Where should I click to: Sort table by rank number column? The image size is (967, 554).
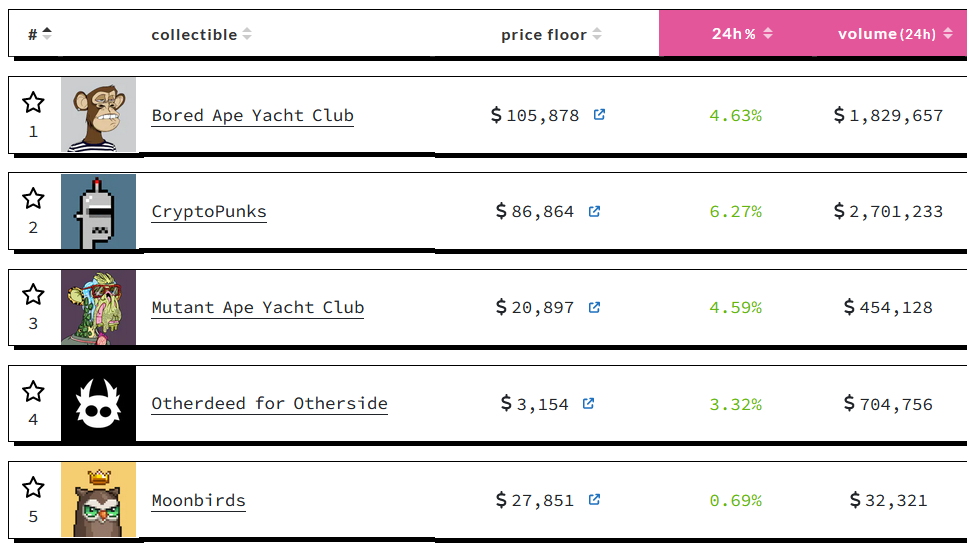[40, 34]
